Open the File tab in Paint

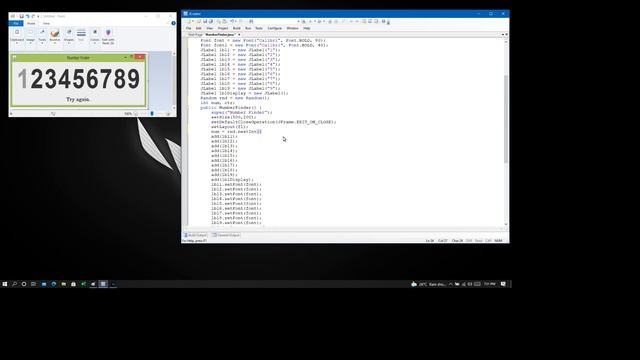[x=16, y=23]
